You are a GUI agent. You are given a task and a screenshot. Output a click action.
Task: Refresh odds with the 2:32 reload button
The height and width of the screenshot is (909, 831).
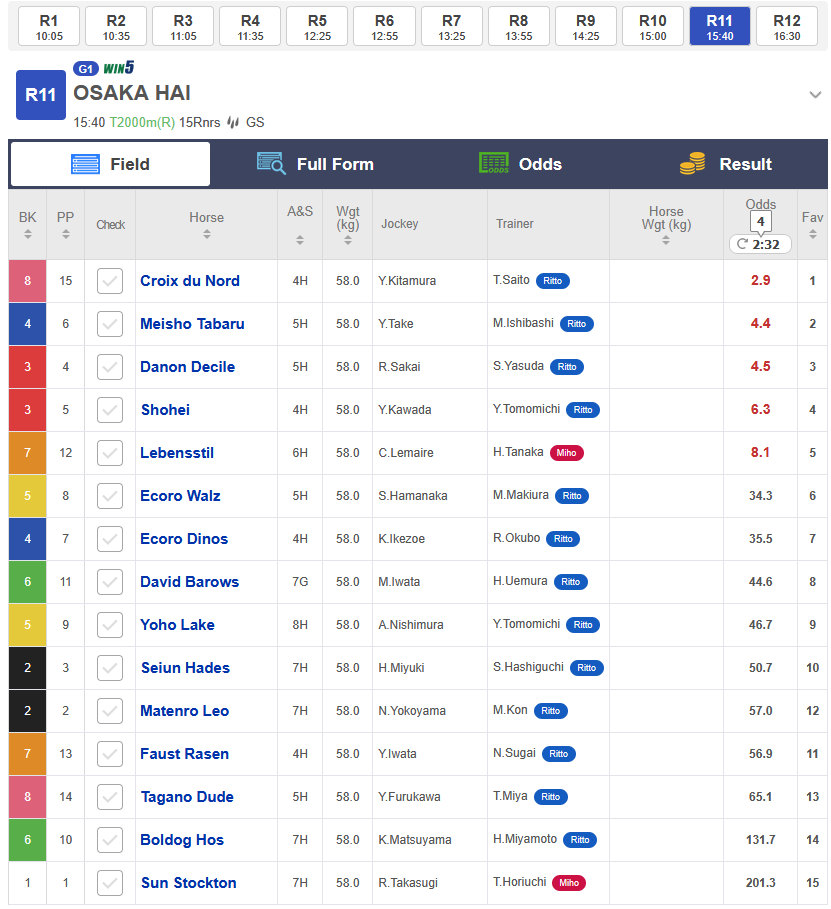[760, 244]
